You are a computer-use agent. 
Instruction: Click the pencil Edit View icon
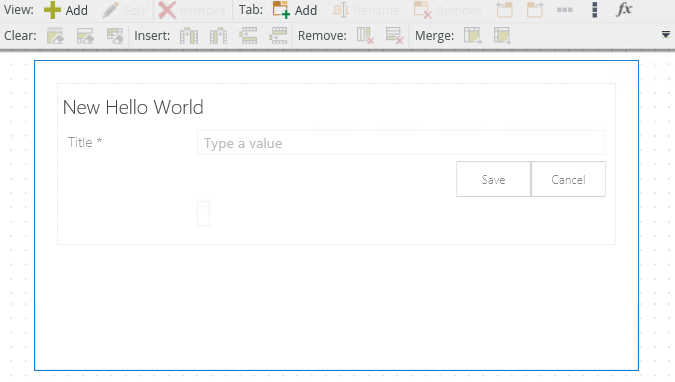[111, 10]
